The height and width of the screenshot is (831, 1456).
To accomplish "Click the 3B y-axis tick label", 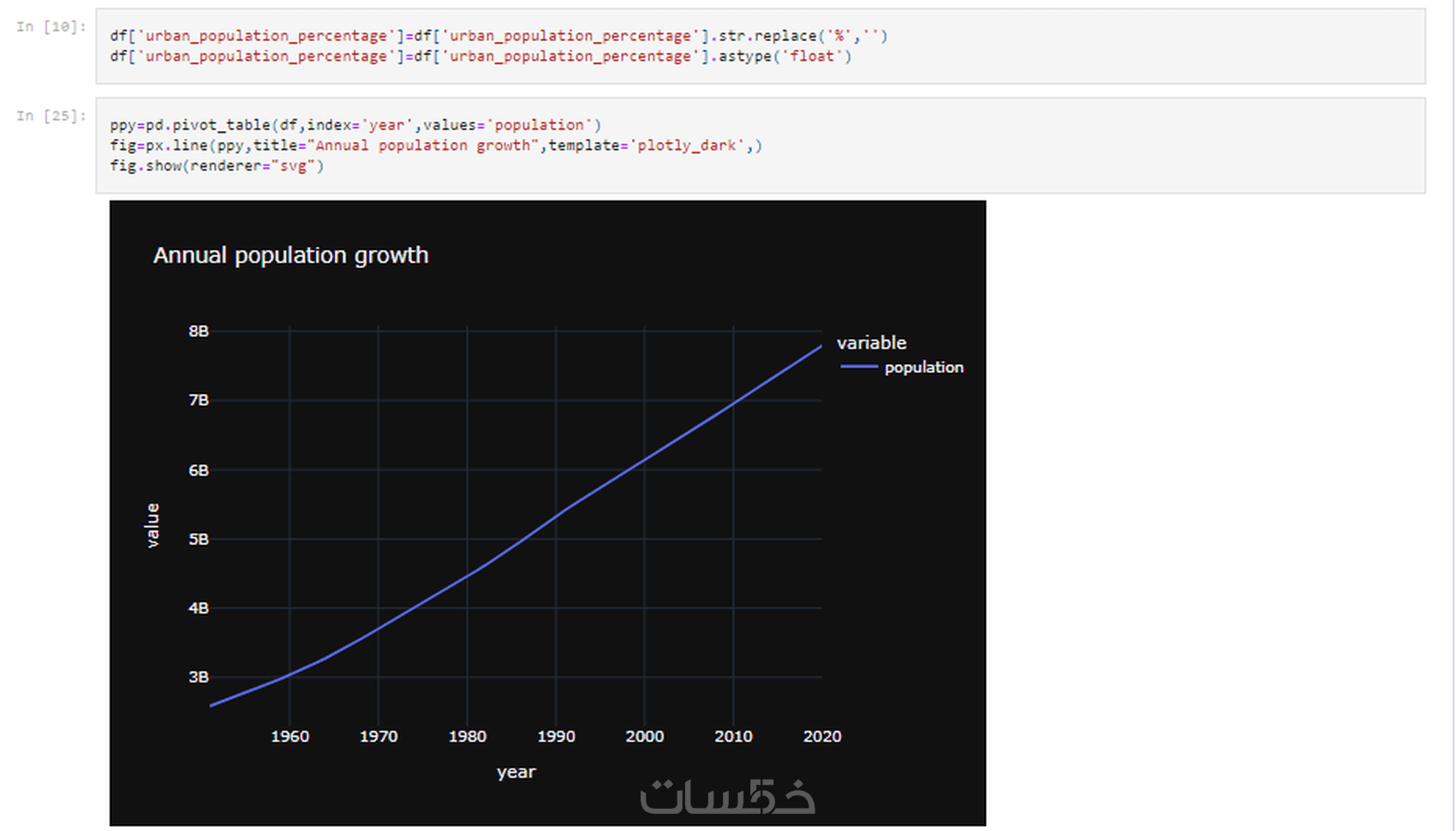I will coord(199,677).
